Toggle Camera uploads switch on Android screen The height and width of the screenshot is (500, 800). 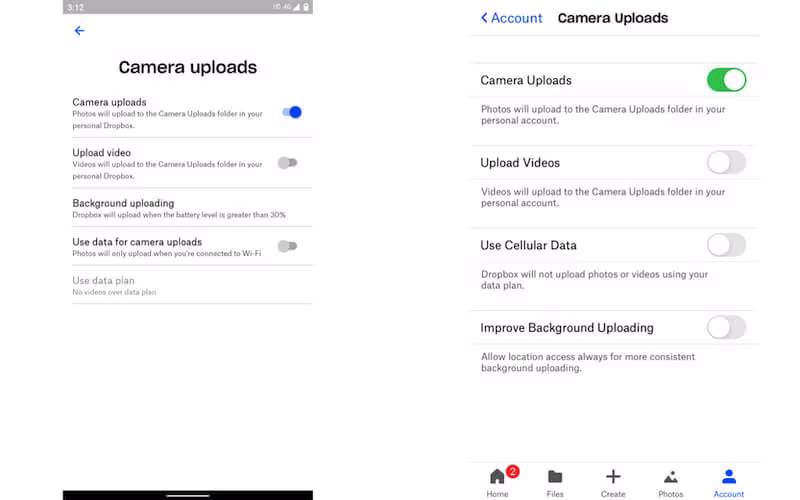click(292, 112)
